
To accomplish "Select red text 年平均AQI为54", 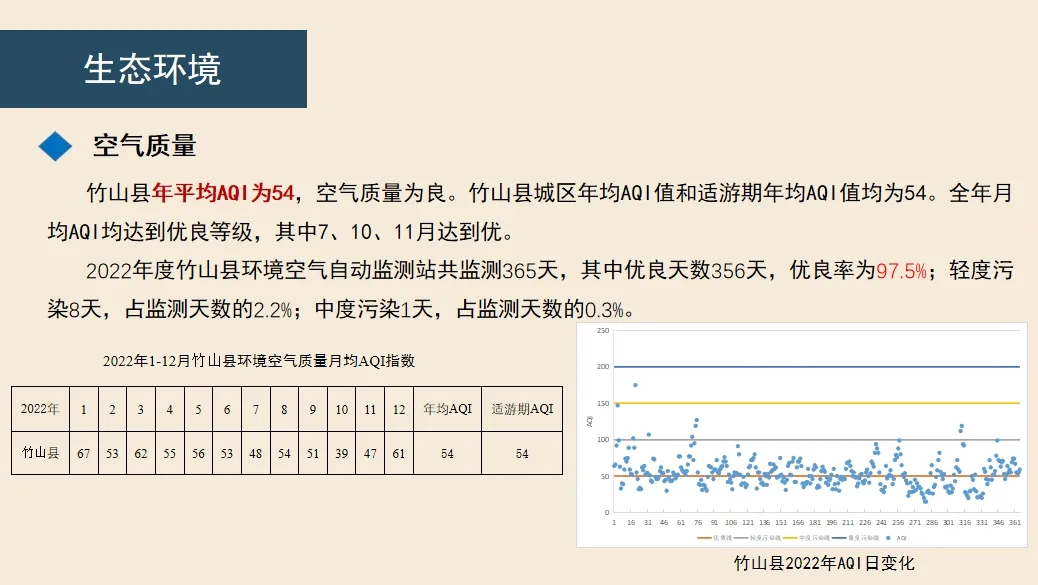I will (x=223, y=193).
